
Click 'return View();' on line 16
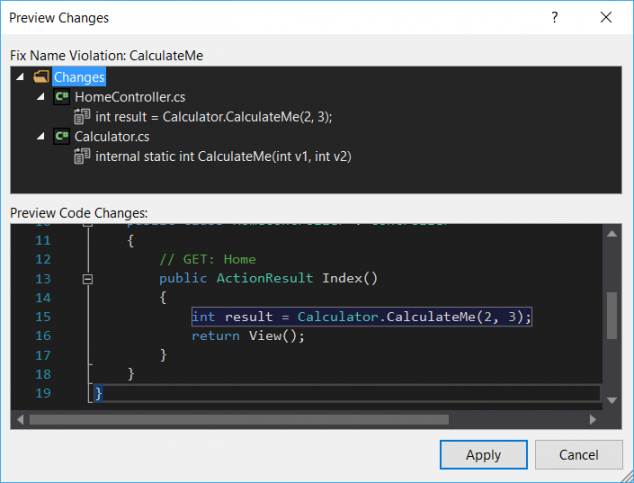click(248, 336)
